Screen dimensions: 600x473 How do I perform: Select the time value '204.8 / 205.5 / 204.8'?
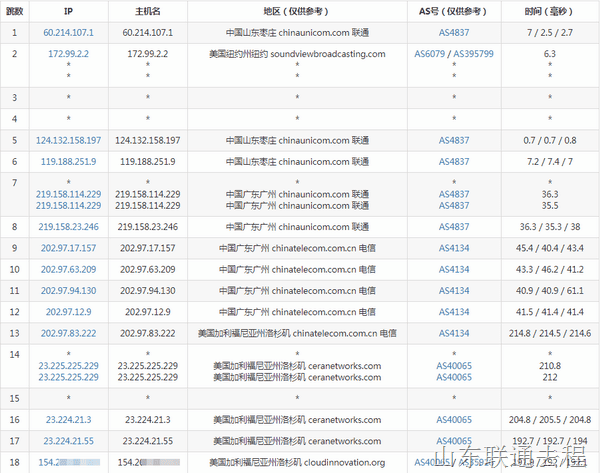550,420
